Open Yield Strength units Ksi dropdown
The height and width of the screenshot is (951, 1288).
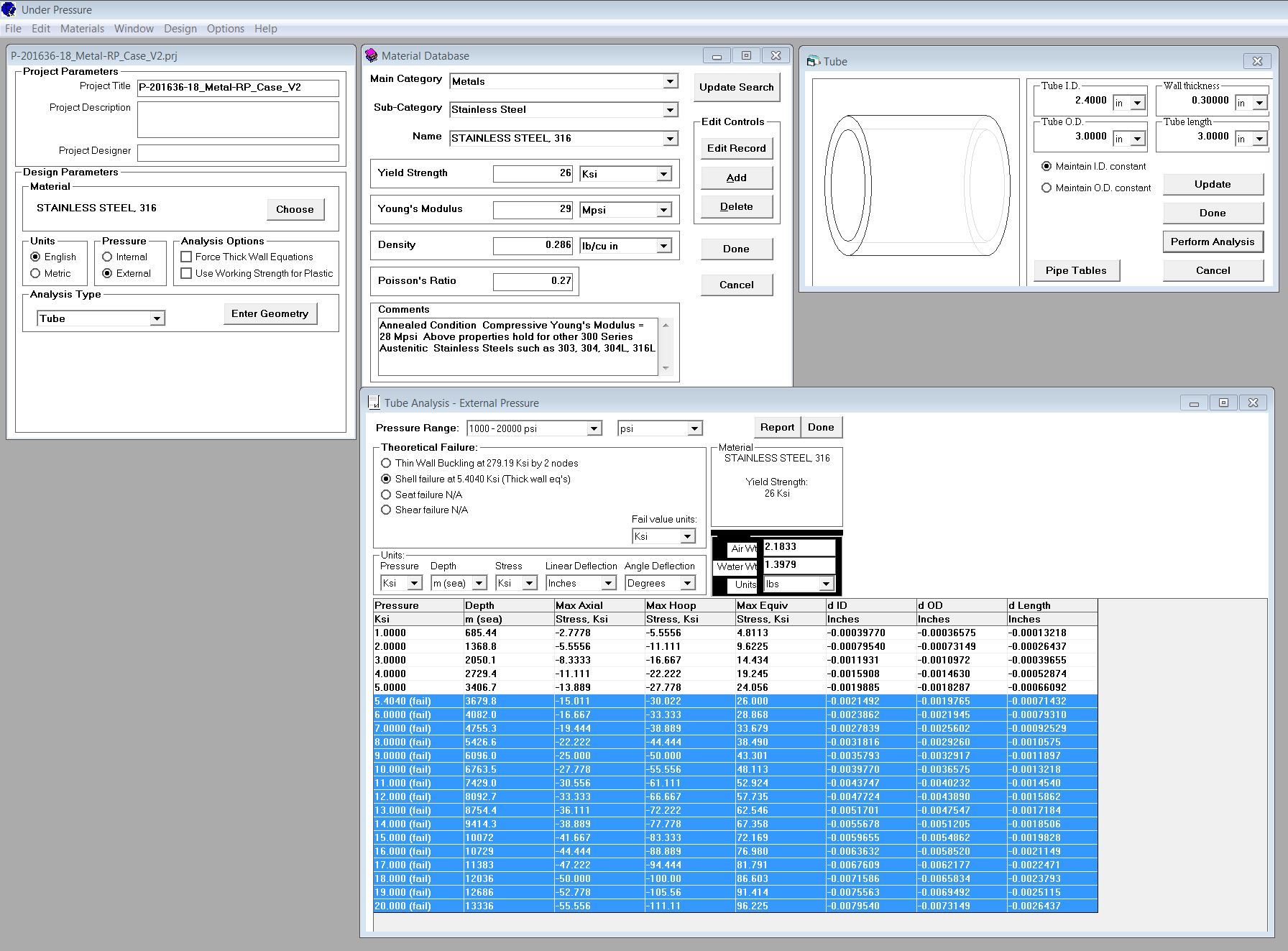(663, 174)
